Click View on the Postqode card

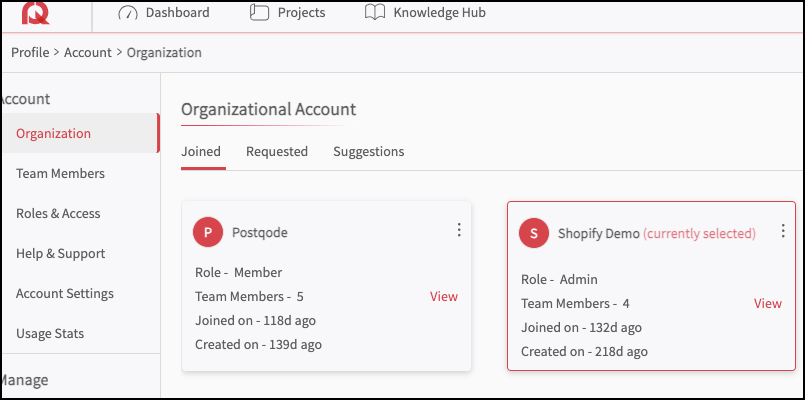click(x=444, y=296)
